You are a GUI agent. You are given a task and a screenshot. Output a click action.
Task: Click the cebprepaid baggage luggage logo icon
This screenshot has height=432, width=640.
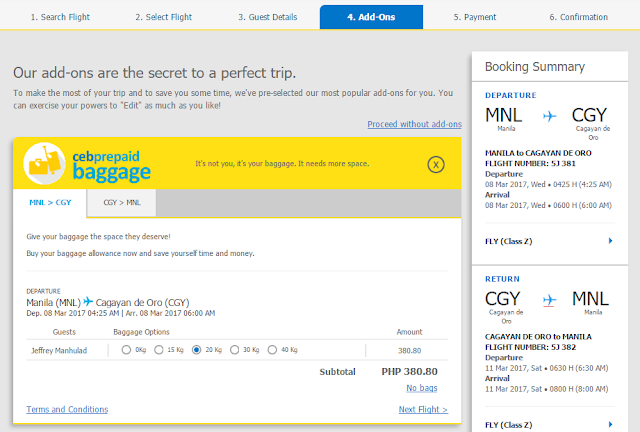tap(44, 163)
